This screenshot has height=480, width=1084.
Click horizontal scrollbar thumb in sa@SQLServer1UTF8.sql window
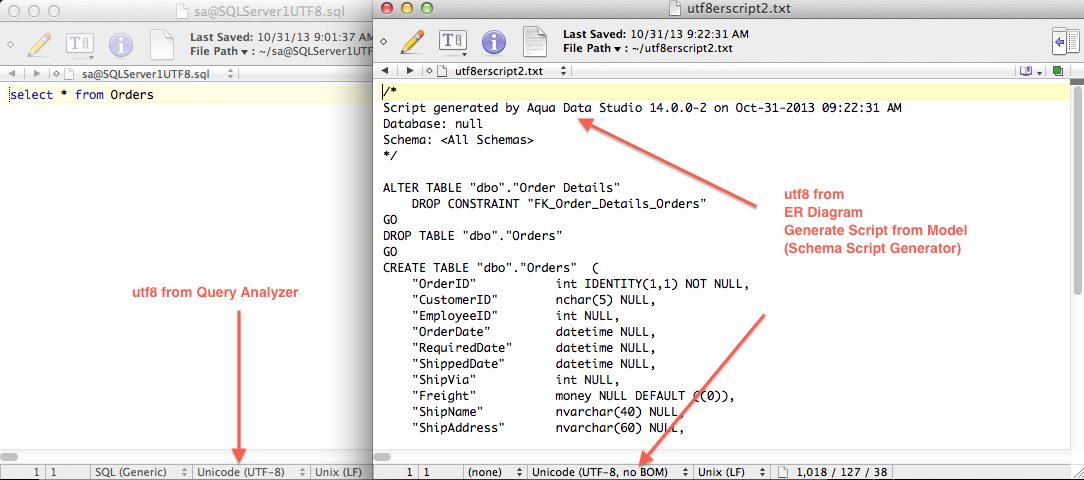click(x=9, y=458)
